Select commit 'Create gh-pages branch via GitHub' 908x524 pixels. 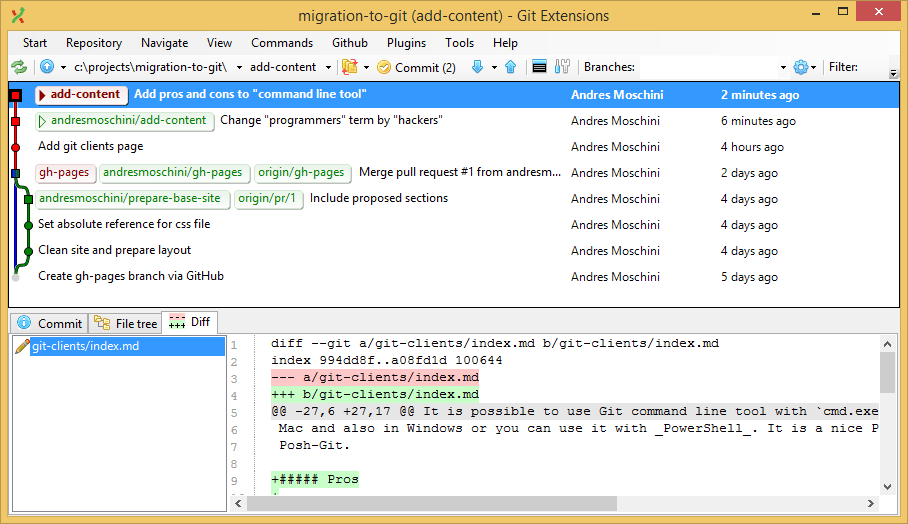pyautogui.click(x=131, y=277)
